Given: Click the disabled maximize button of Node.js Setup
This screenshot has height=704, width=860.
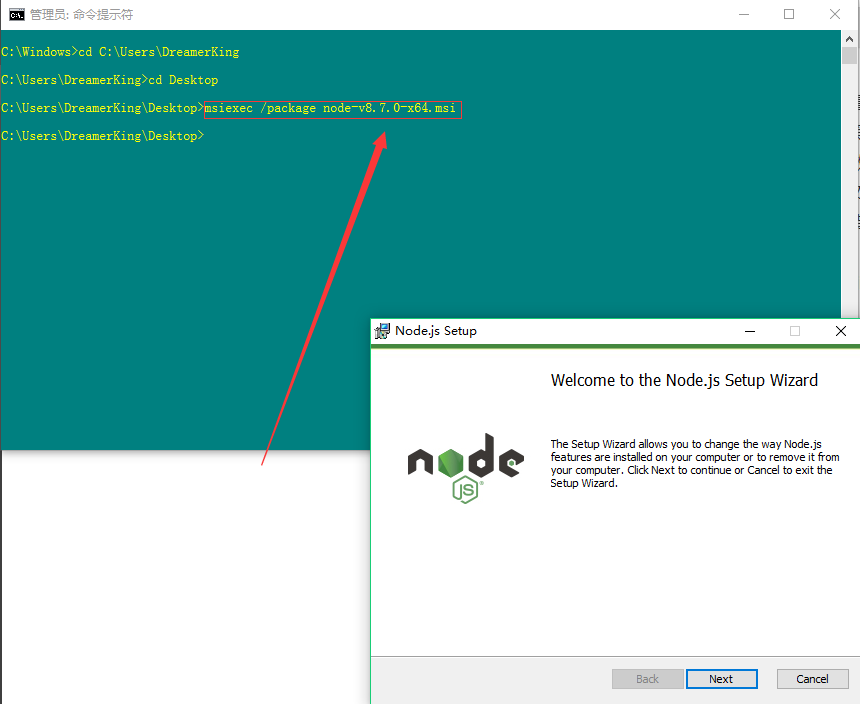Looking at the screenshot, I should click(x=795, y=331).
